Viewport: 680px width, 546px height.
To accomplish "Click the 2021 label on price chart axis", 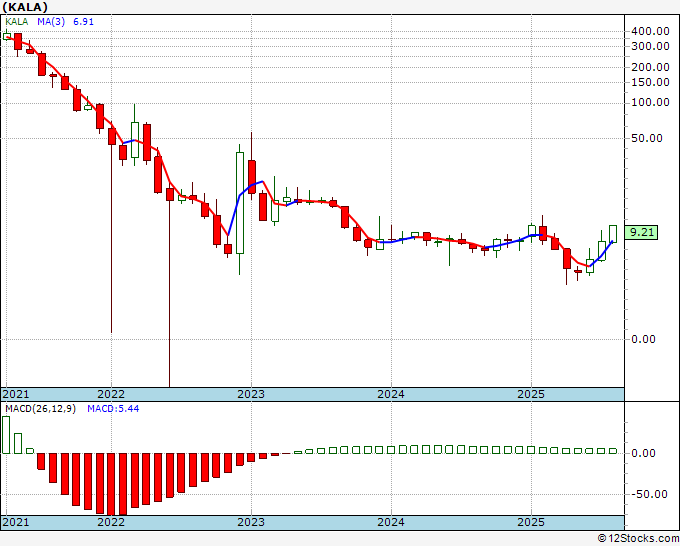I will (x=16, y=394).
